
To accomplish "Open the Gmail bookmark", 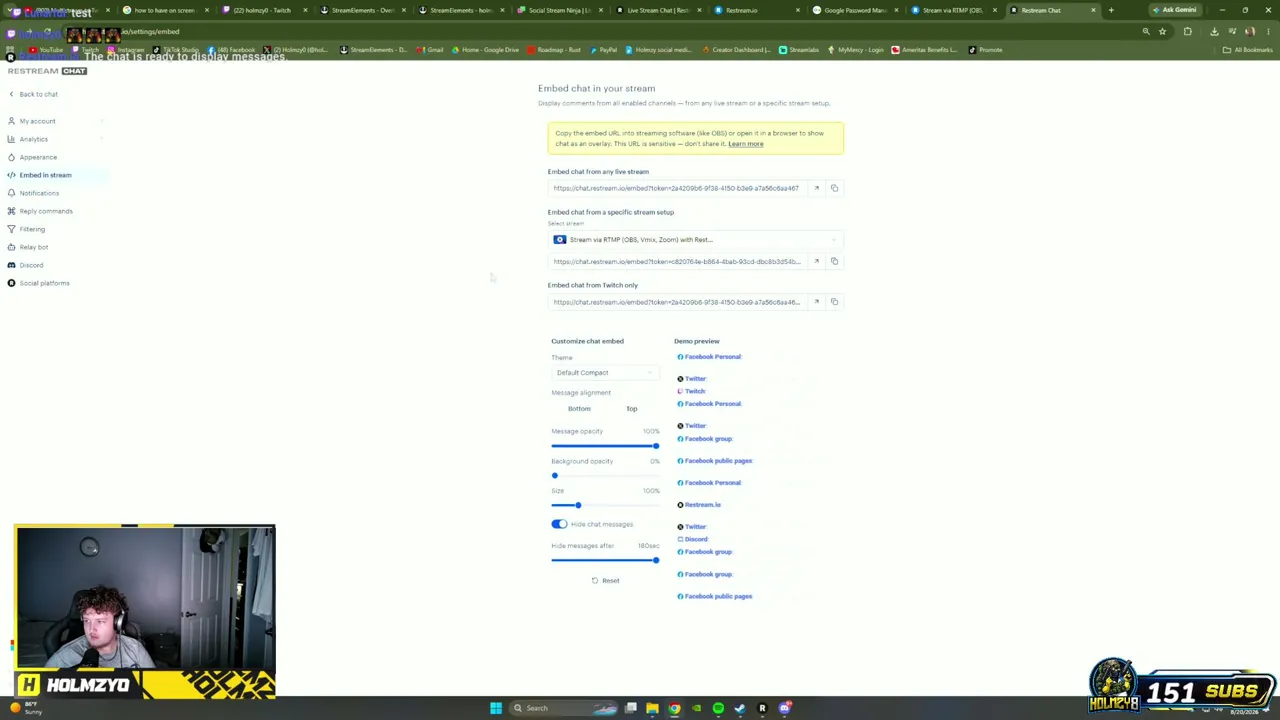I will (x=431, y=50).
